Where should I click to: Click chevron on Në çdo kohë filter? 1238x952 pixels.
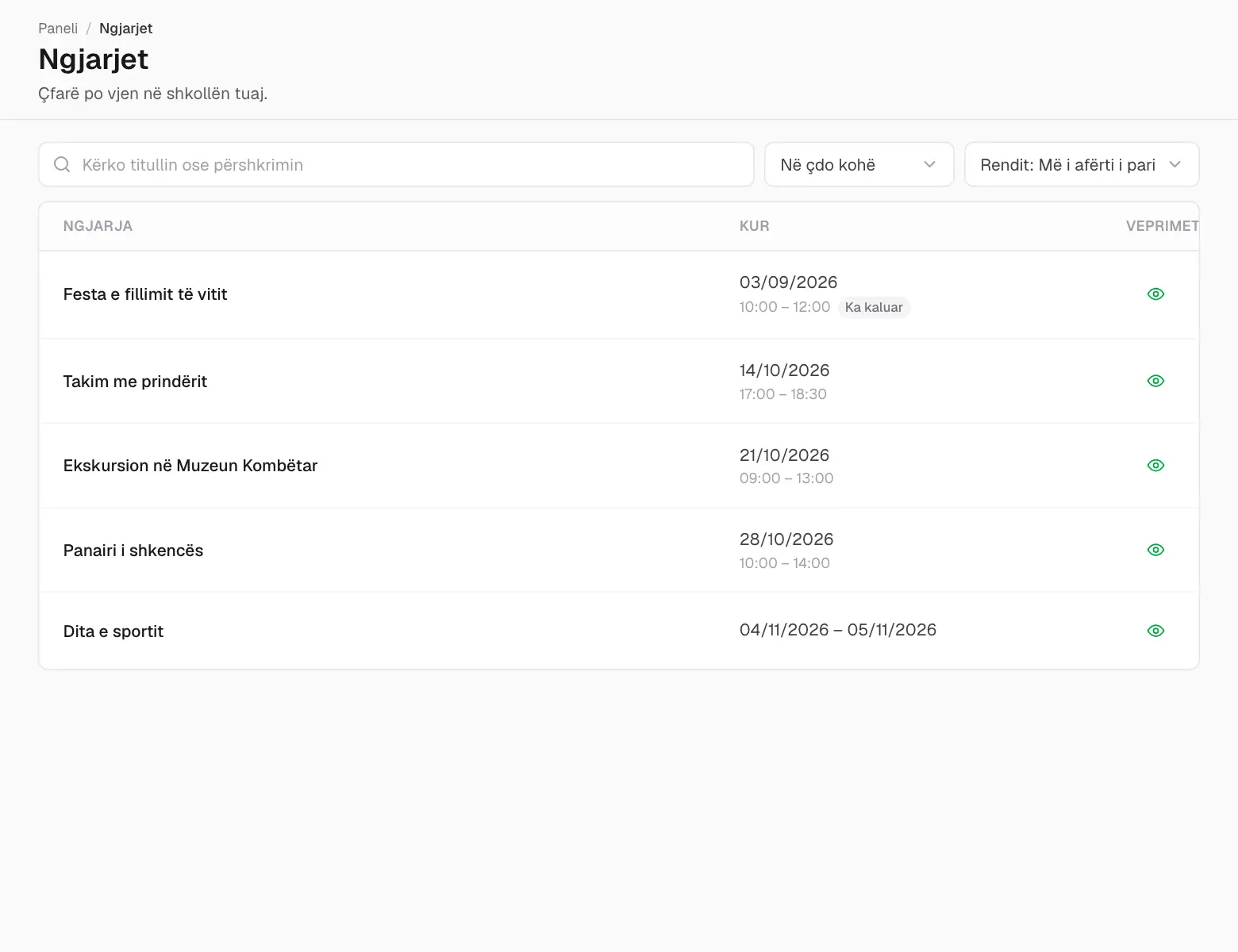(929, 164)
